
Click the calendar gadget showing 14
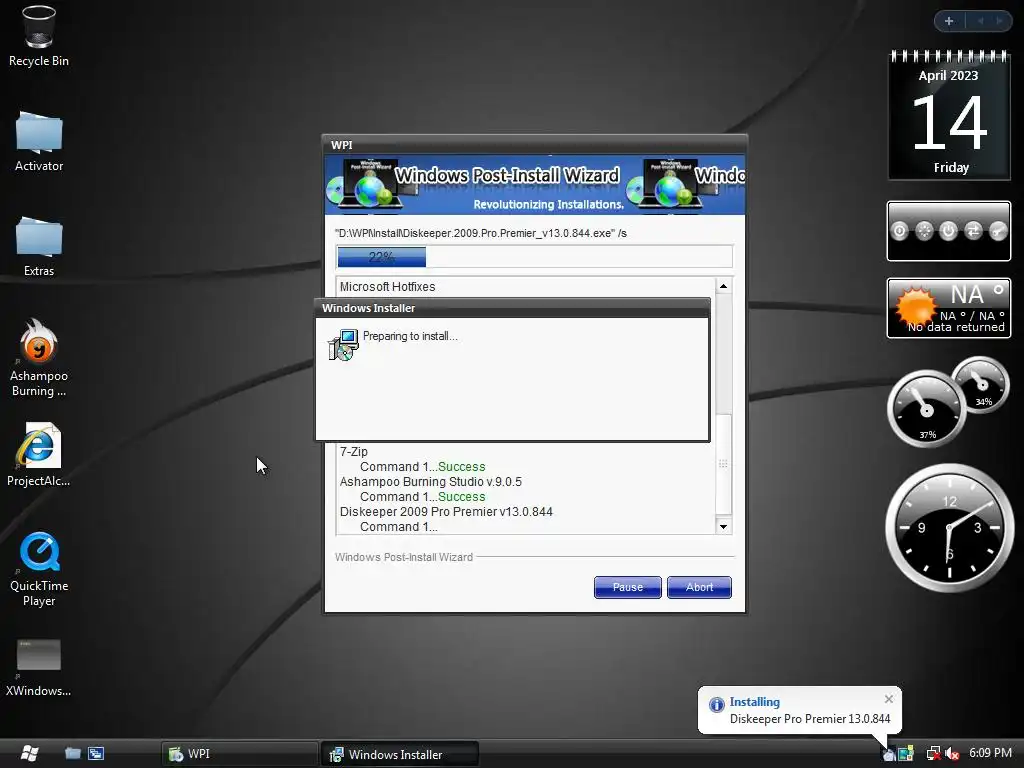(949, 115)
